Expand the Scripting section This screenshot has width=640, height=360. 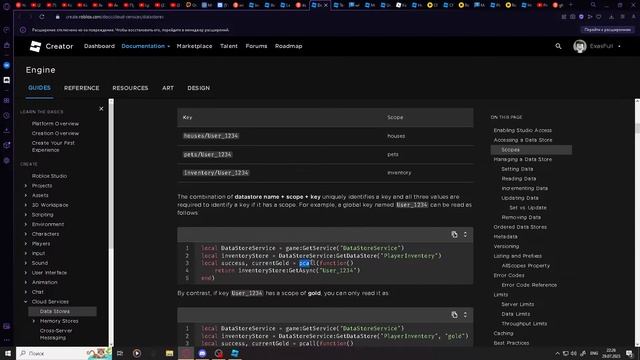tap(26, 215)
